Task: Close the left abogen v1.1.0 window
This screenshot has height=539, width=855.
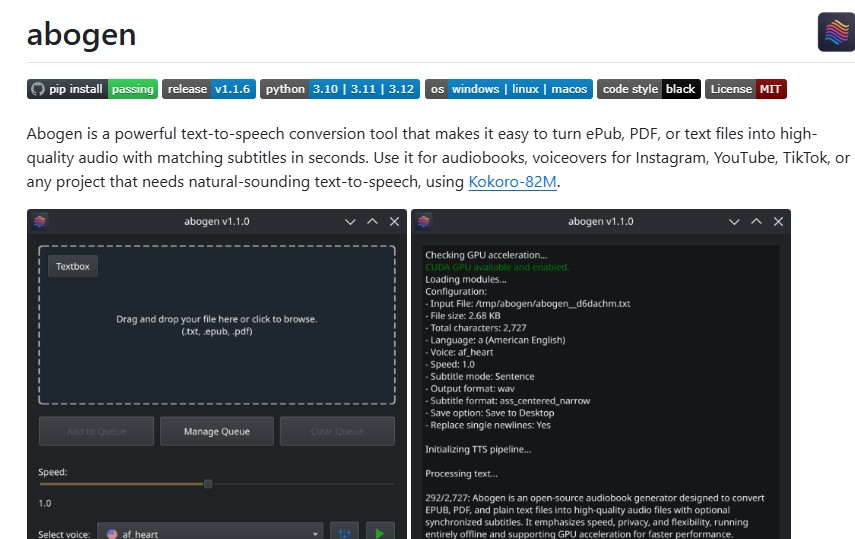Action: (x=394, y=221)
